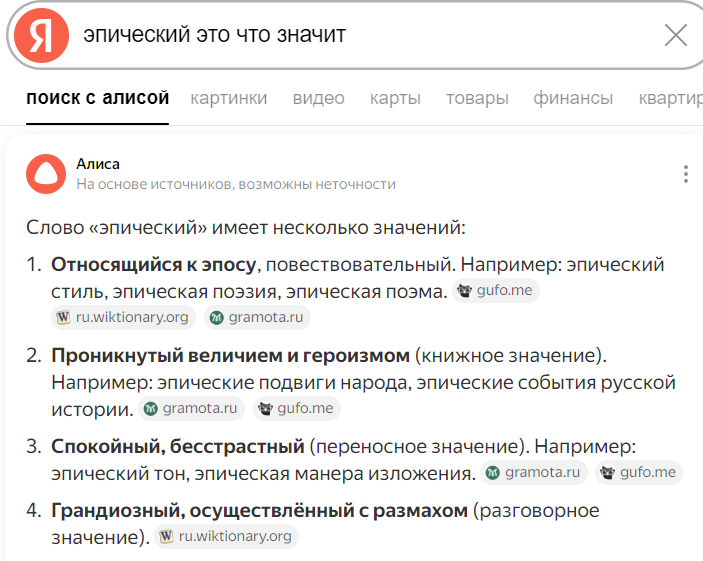This screenshot has width=703, height=561.
Task: Select the «финансы» tab
Action: (x=573, y=98)
